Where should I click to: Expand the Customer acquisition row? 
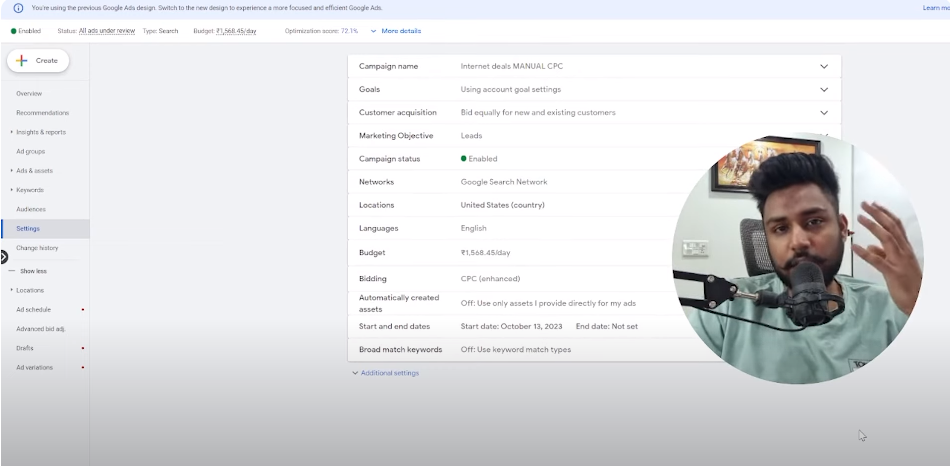(x=824, y=113)
